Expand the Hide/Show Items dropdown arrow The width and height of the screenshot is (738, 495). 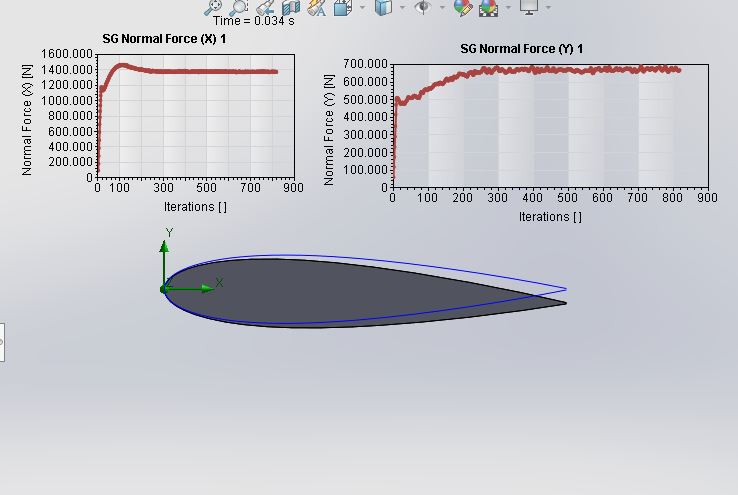(442, 7)
